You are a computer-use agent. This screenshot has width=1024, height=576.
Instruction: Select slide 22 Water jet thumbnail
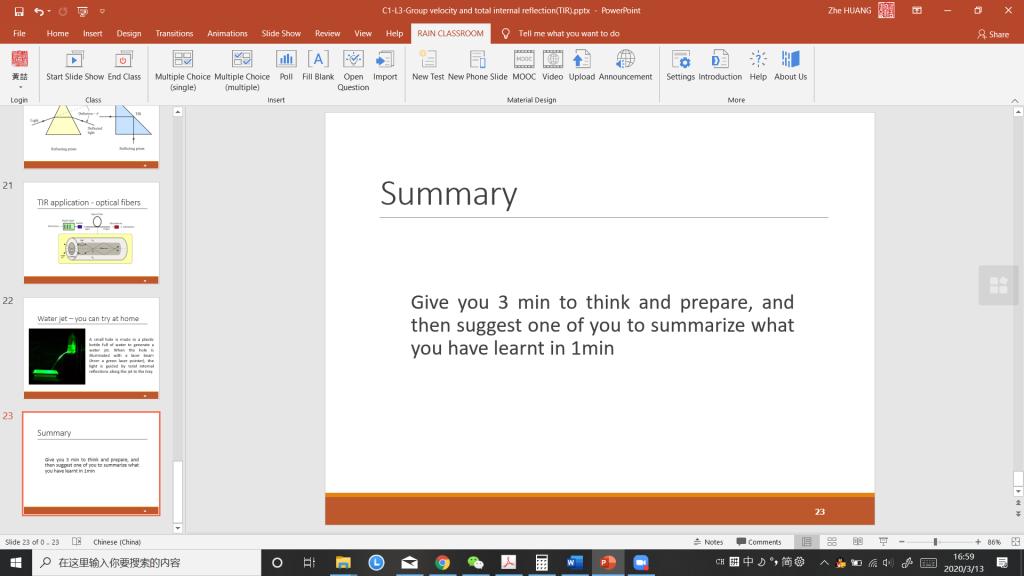point(91,349)
